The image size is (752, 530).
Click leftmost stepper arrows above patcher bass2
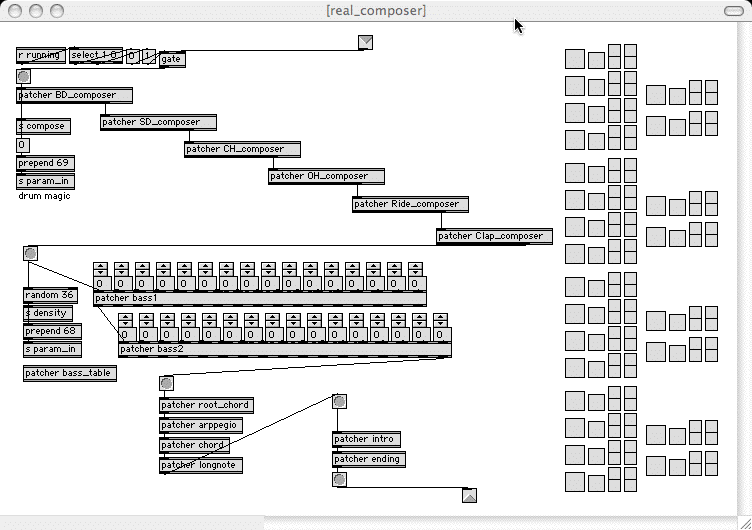click(125, 320)
